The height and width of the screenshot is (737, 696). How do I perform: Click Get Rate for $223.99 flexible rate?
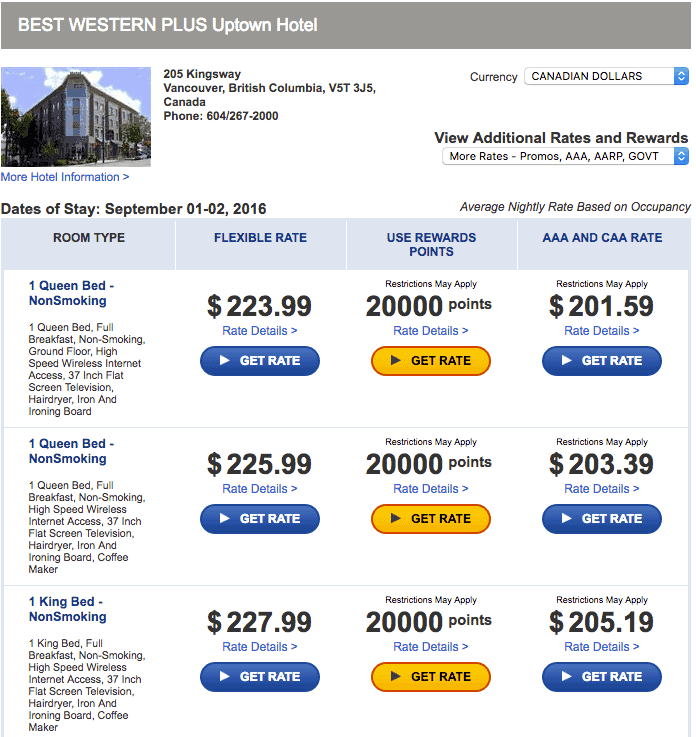[x=260, y=361]
